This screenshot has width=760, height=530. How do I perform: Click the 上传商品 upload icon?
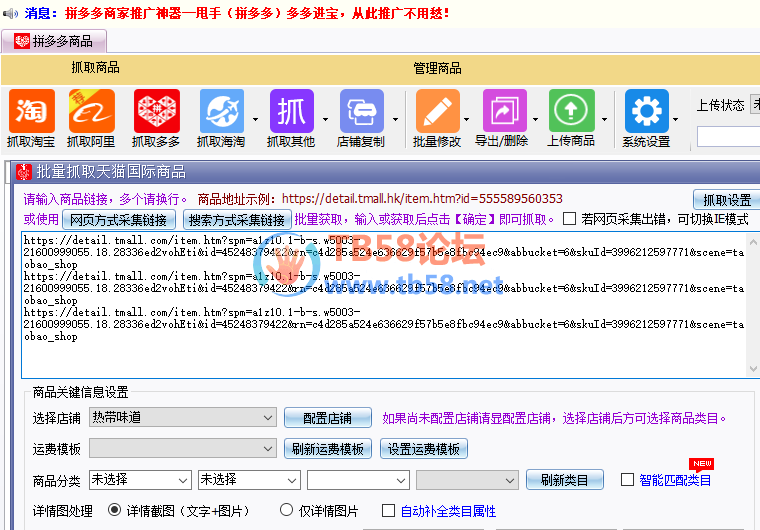coord(571,111)
